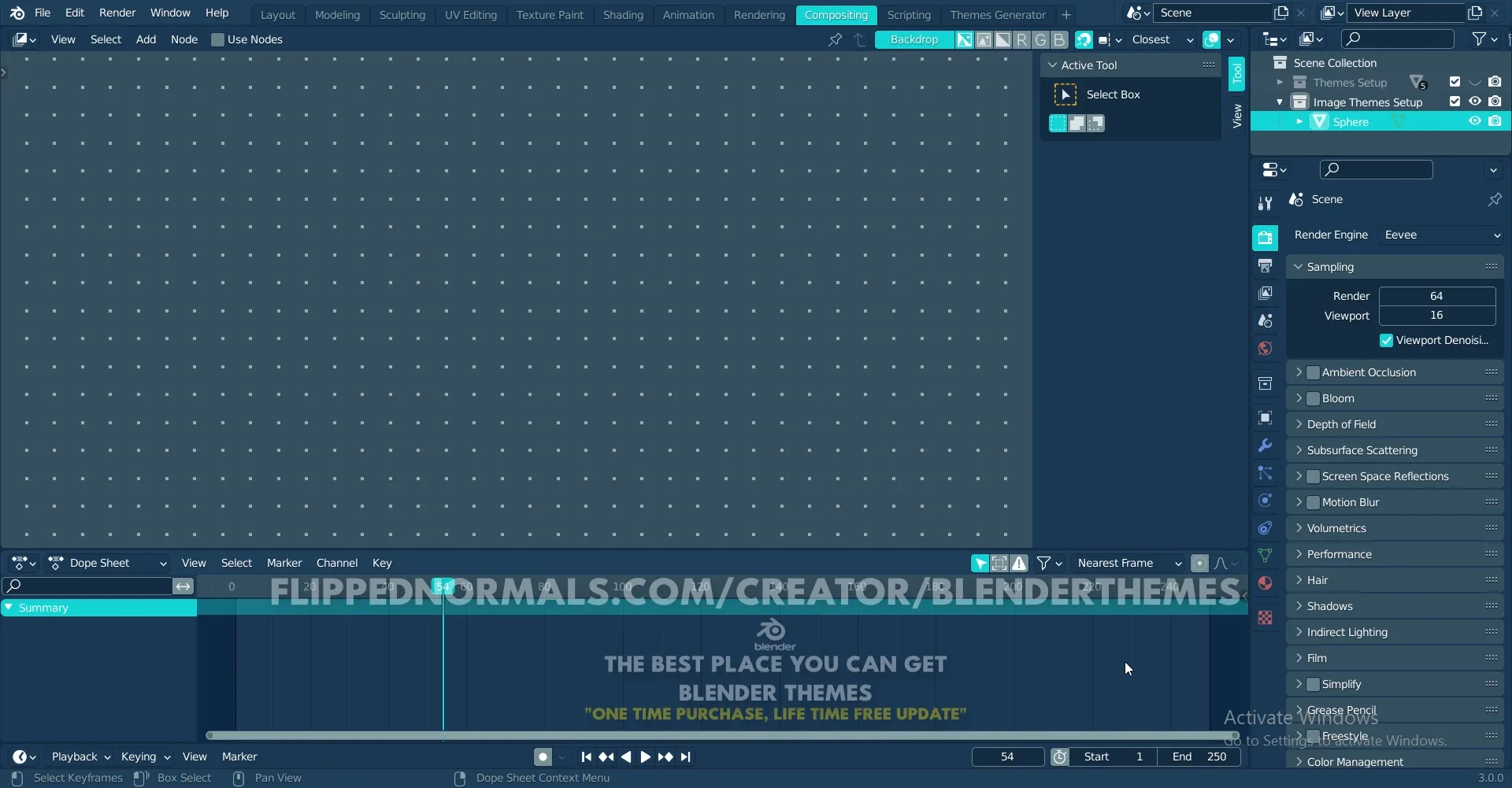1512x788 pixels.
Task: Open the Render properties tab
Action: coord(1265,238)
